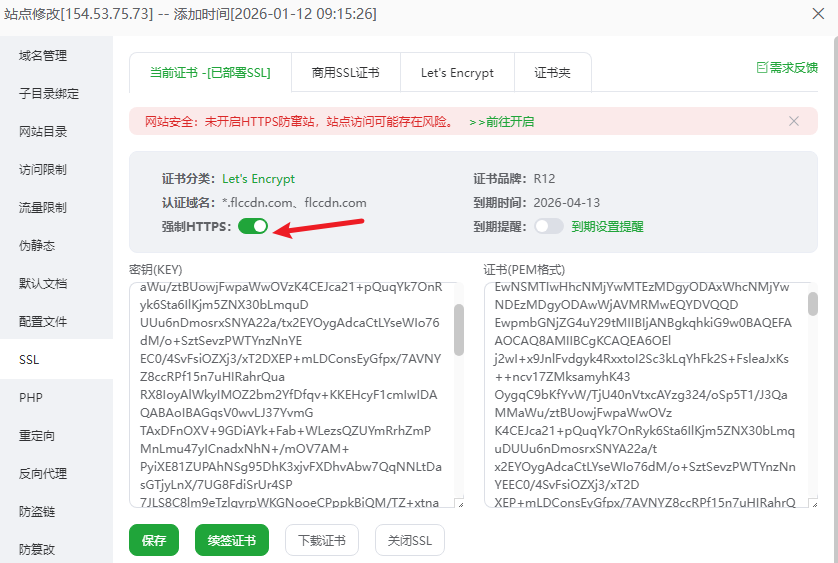This screenshot has height=563, width=838.
Task: Dismiss the HTTPS security warning banner
Action: (x=794, y=121)
